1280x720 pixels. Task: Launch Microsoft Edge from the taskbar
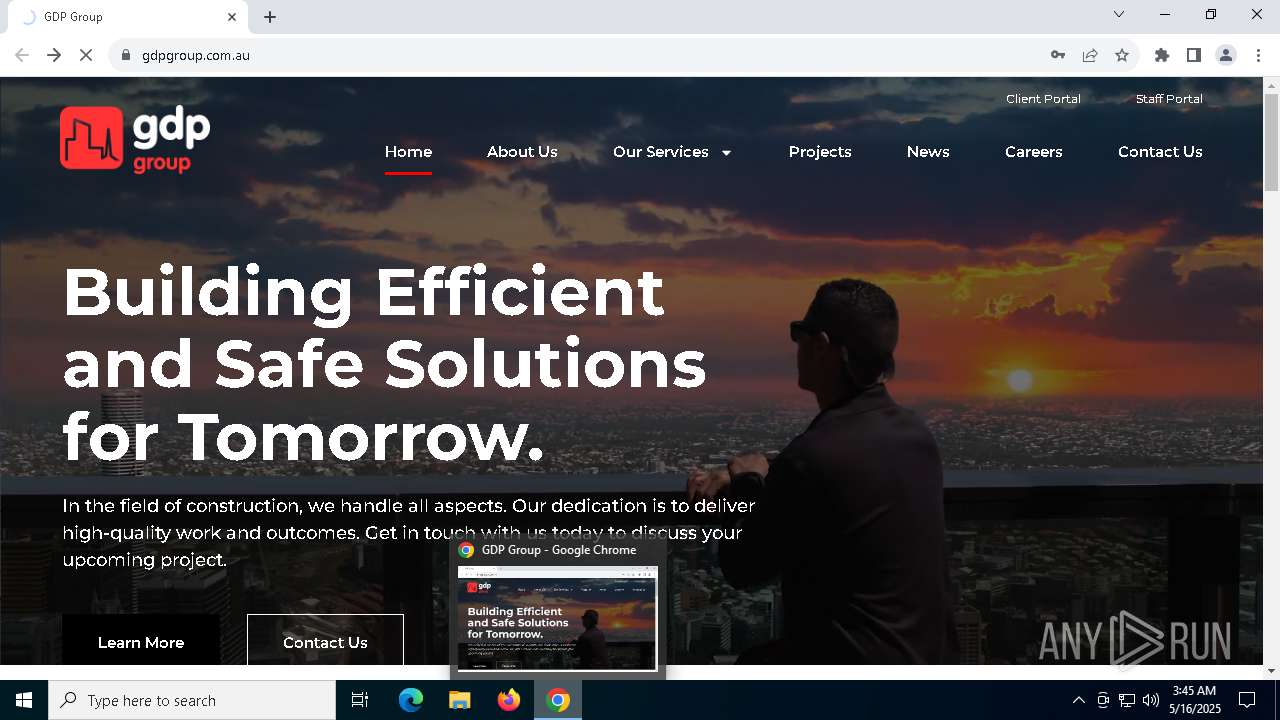pyautogui.click(x=411, y=700)
